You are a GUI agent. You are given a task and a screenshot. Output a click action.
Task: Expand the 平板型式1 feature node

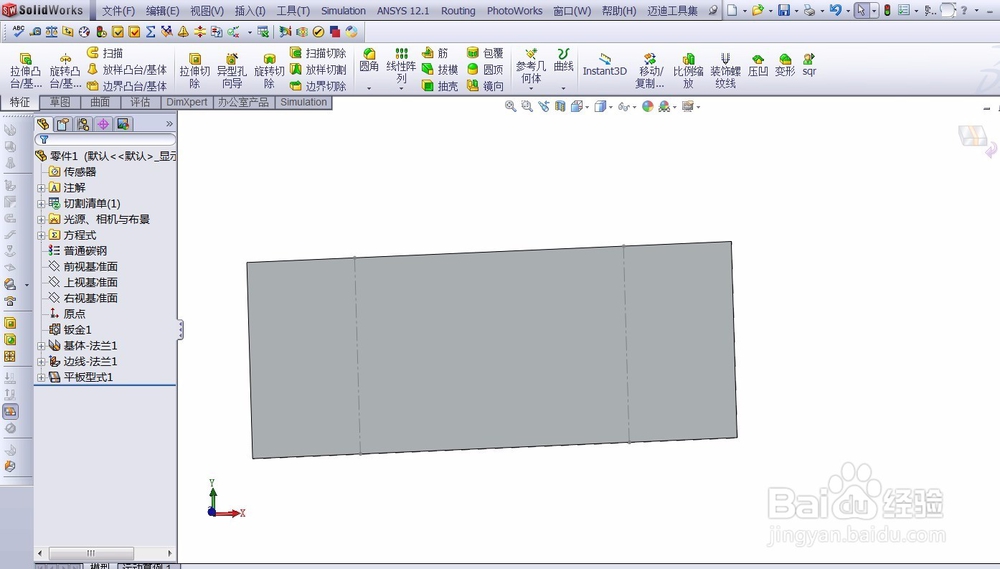41,377
